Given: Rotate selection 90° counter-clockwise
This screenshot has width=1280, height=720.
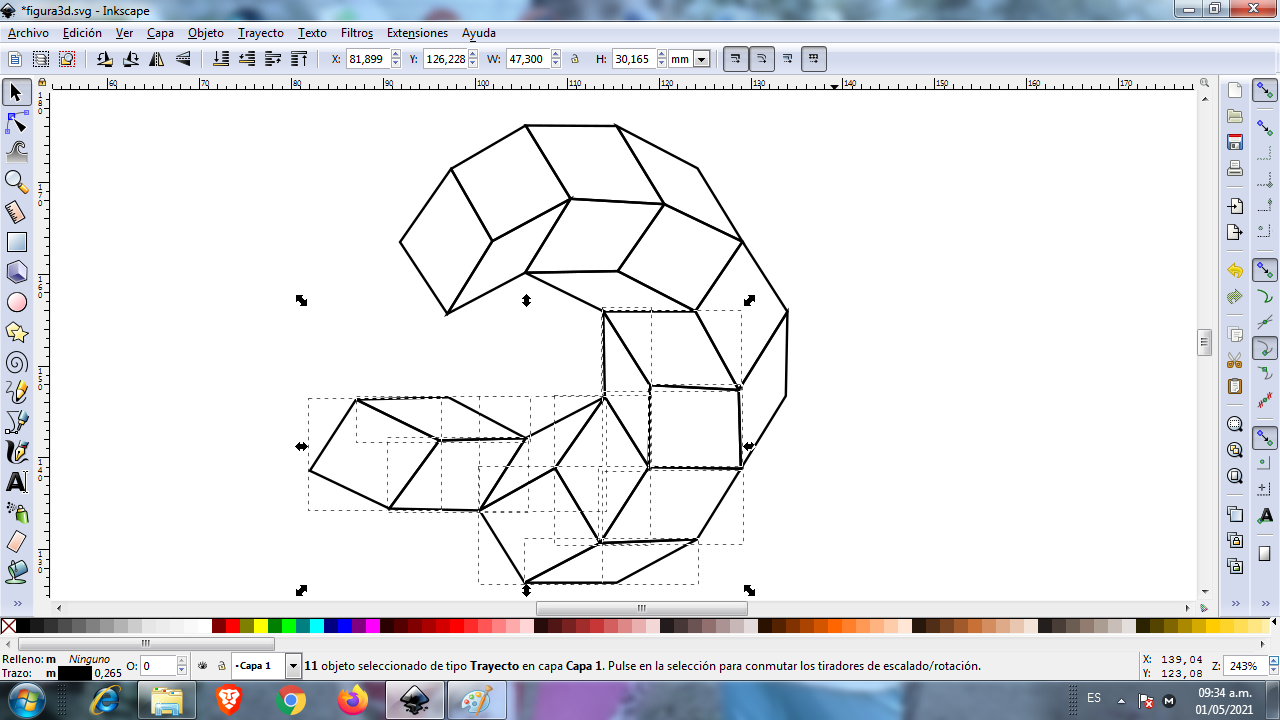Looking at the screenshot, I should (104, 59).
